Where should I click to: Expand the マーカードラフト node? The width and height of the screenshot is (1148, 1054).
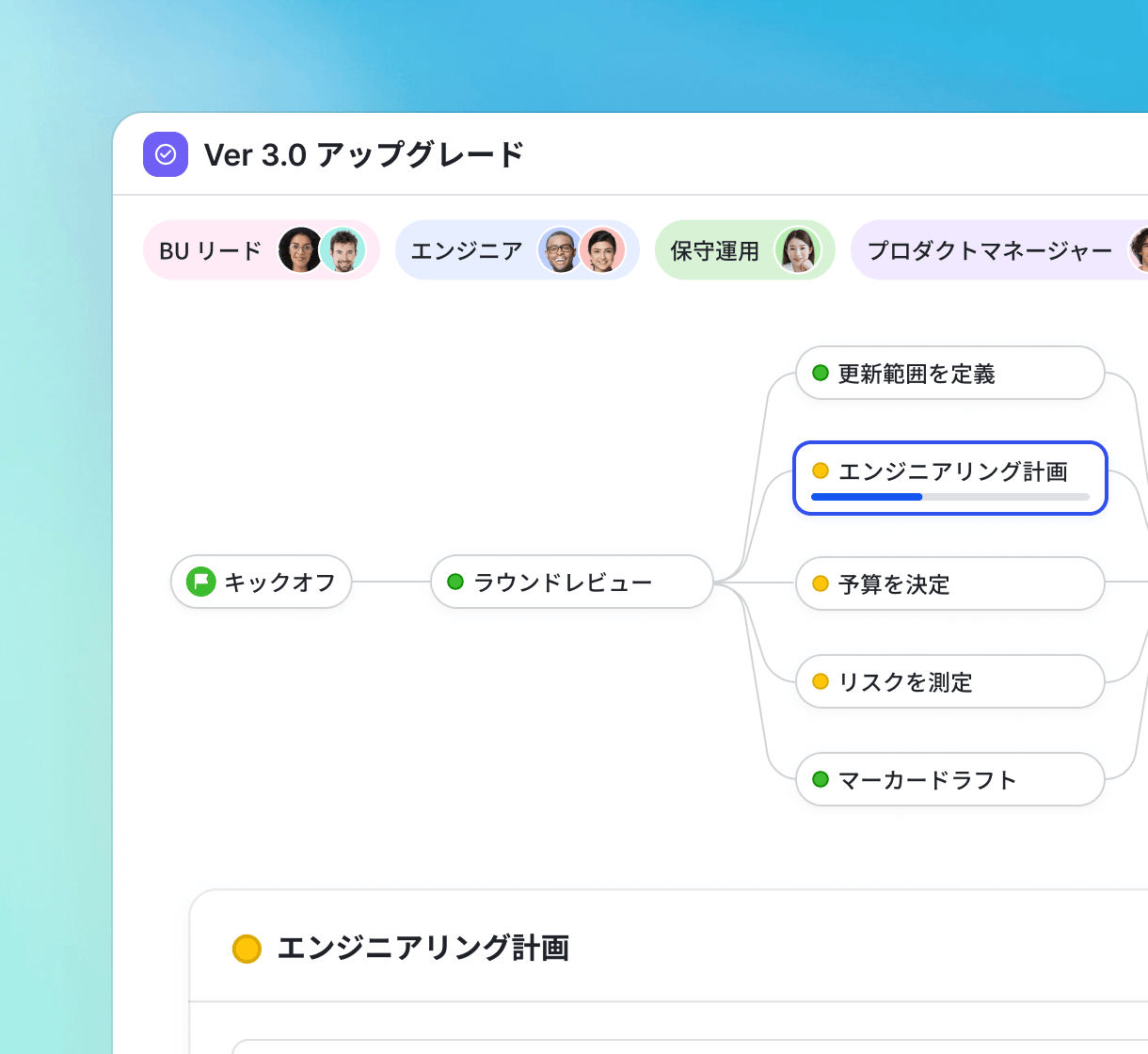pyautogui.click(x=949, y=779)
